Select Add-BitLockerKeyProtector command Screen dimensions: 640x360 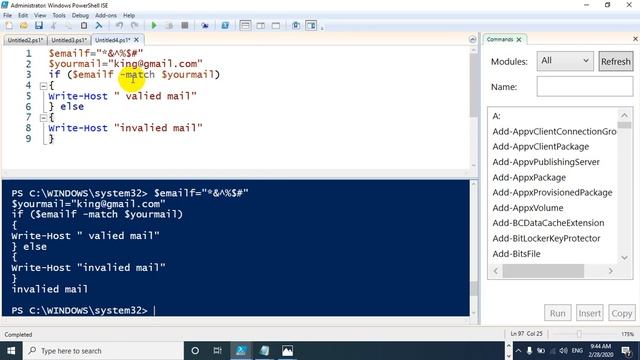(546, 239)
